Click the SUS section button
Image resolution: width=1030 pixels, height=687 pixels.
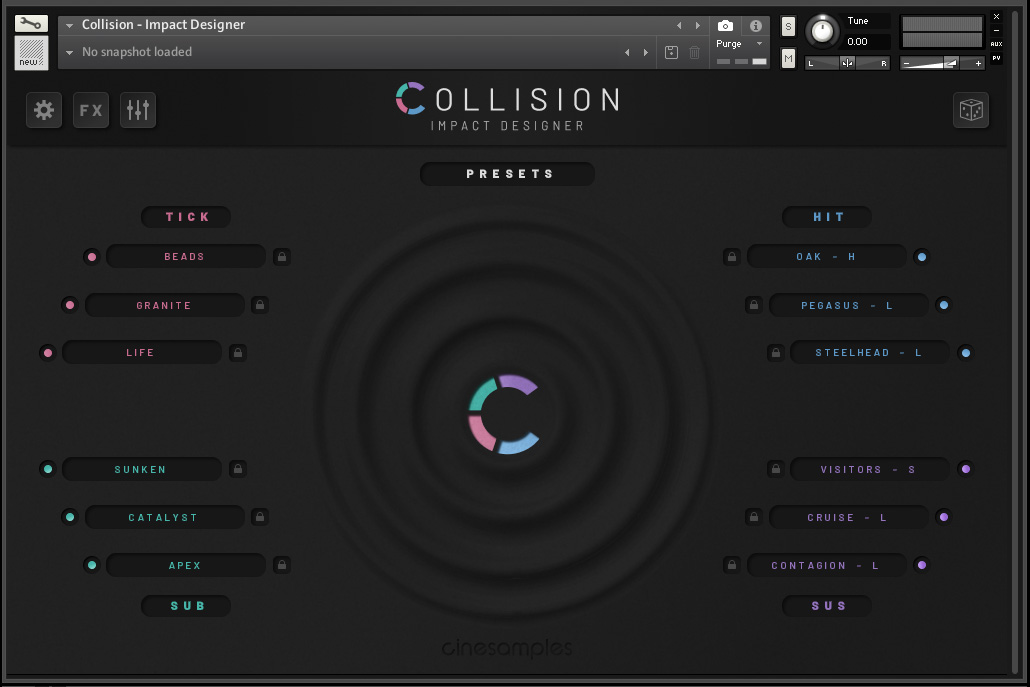[x=827, y=606]
